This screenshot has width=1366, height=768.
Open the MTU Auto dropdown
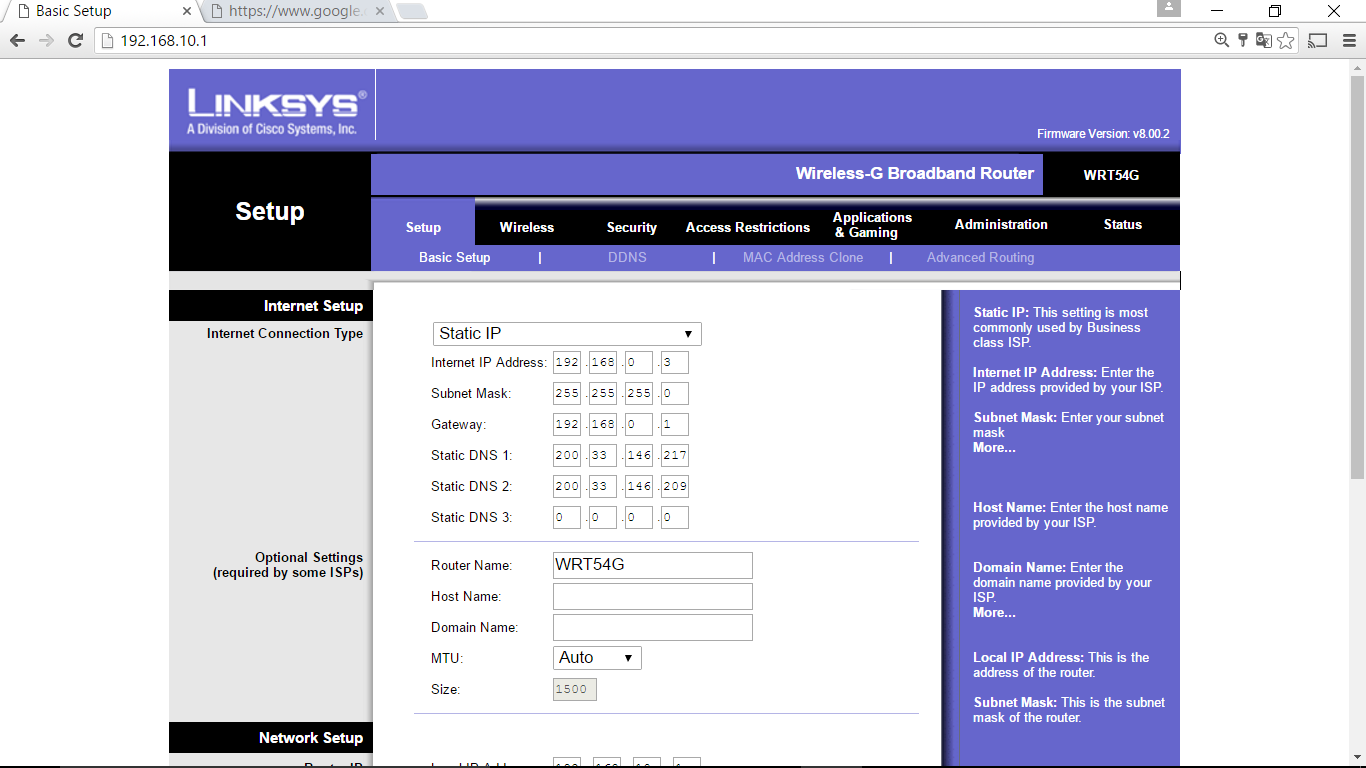click(597, 657)
